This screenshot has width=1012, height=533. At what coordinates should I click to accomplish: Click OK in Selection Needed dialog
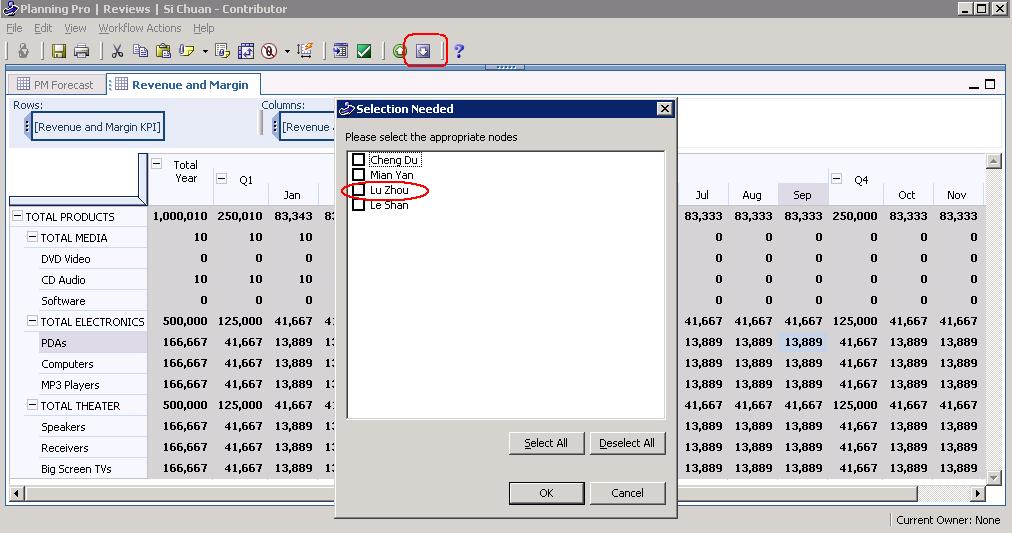[x=545, y=493]
